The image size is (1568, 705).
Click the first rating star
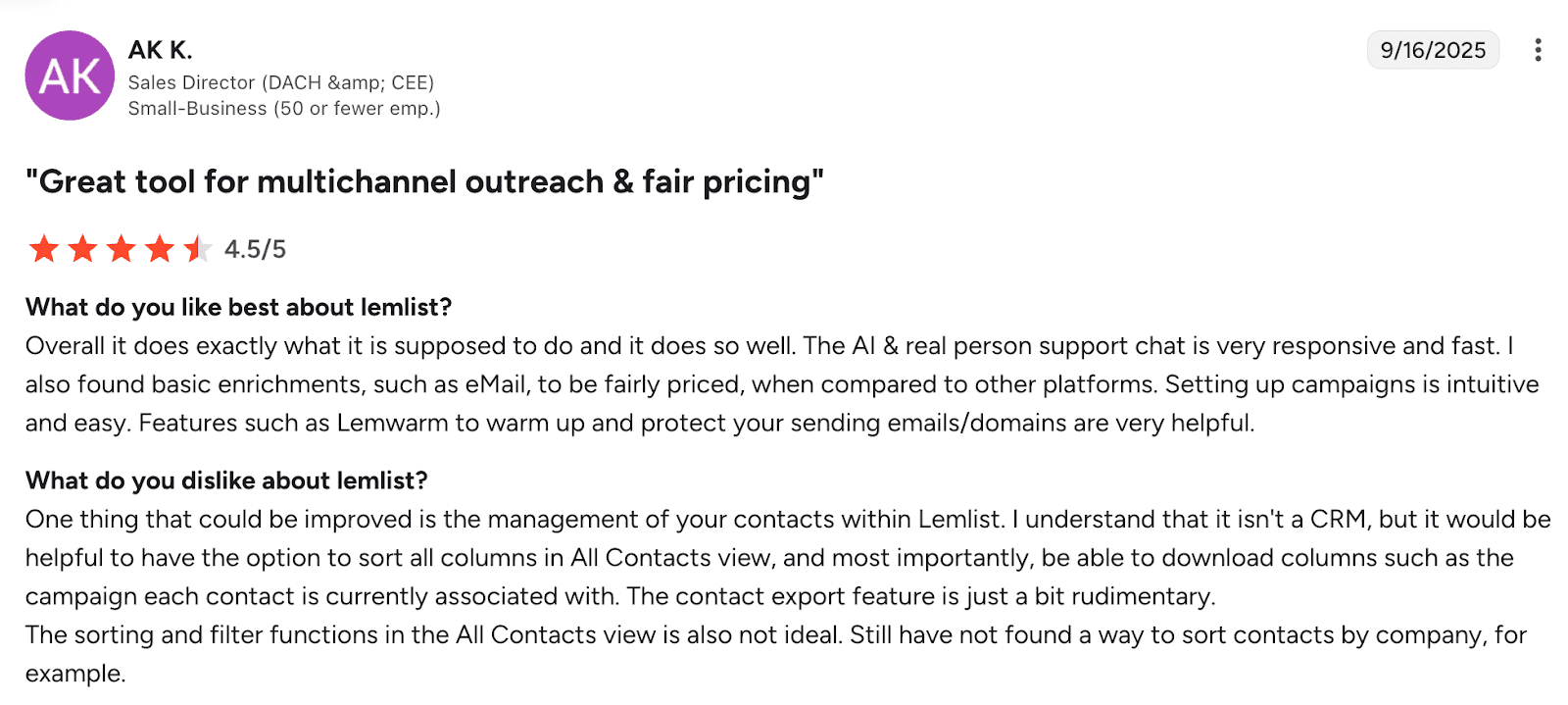[44, 249]
